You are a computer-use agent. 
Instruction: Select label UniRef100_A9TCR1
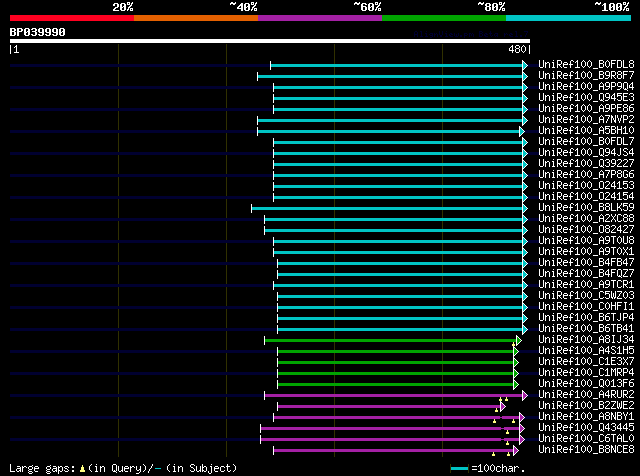(586, 285)
